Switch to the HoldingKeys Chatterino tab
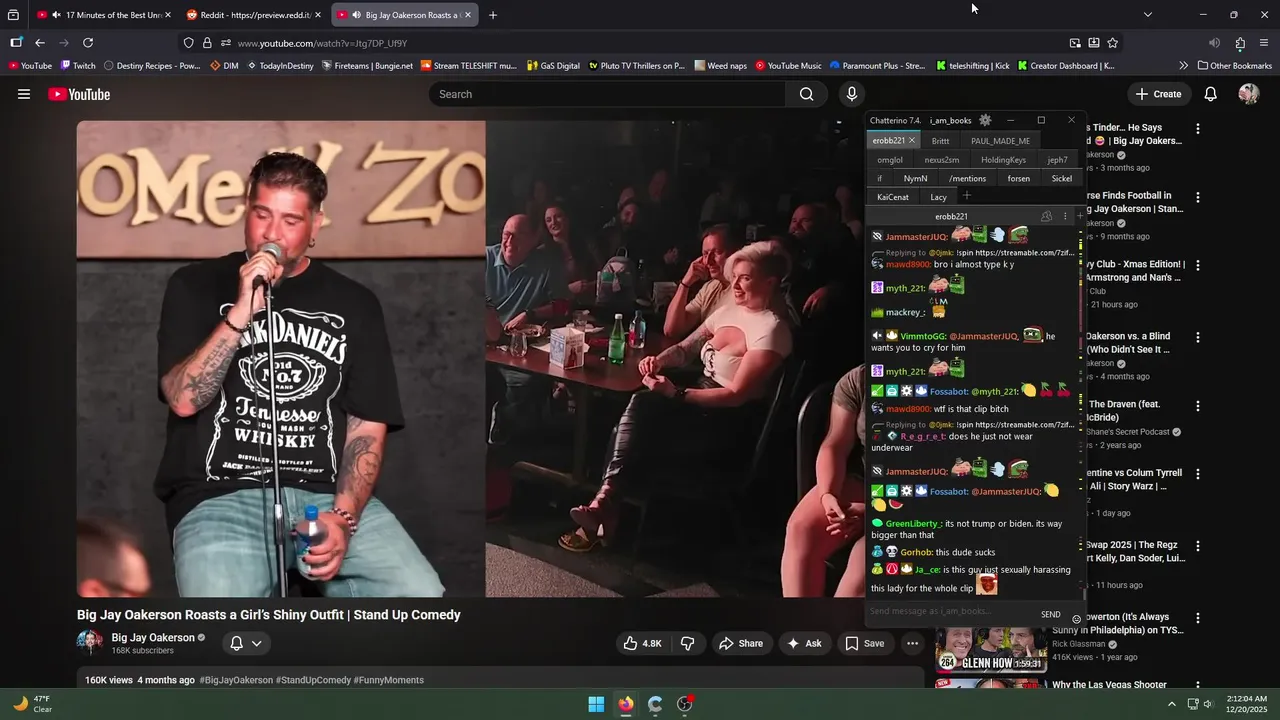The width and height of the screenshot is (1280, 720). click(x=1003, y=160)
